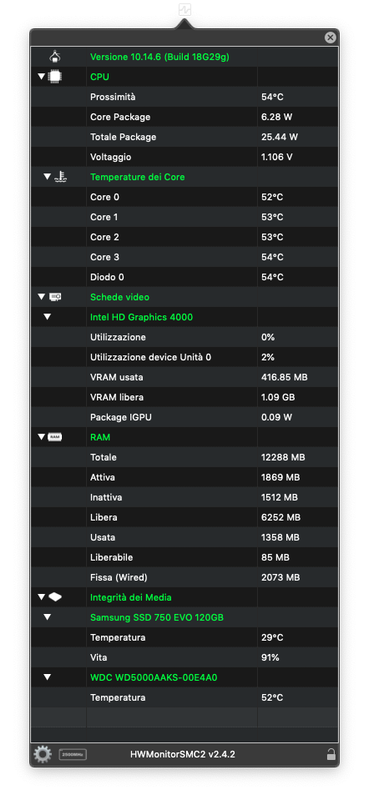The image size is (369, 800).
Task: Select the Diodo 0 row
Action: 185,277
